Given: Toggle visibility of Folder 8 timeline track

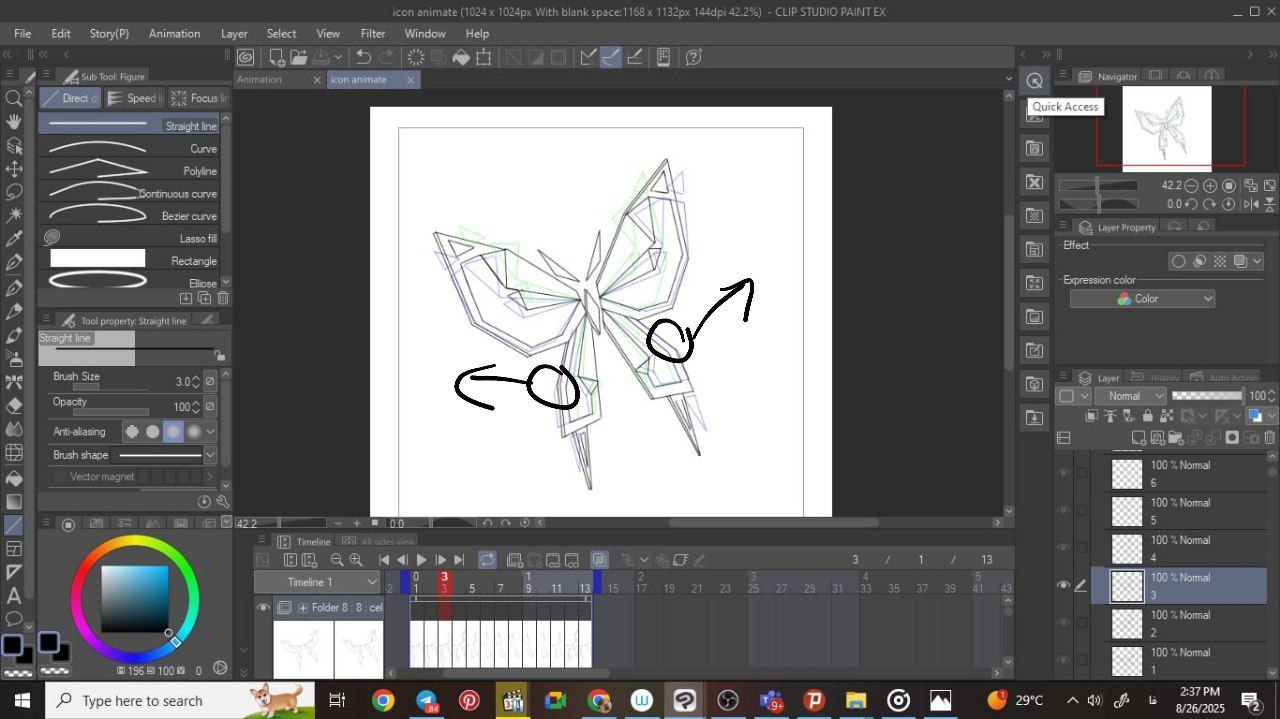Looking at the screenshot, I should (263, 607).
